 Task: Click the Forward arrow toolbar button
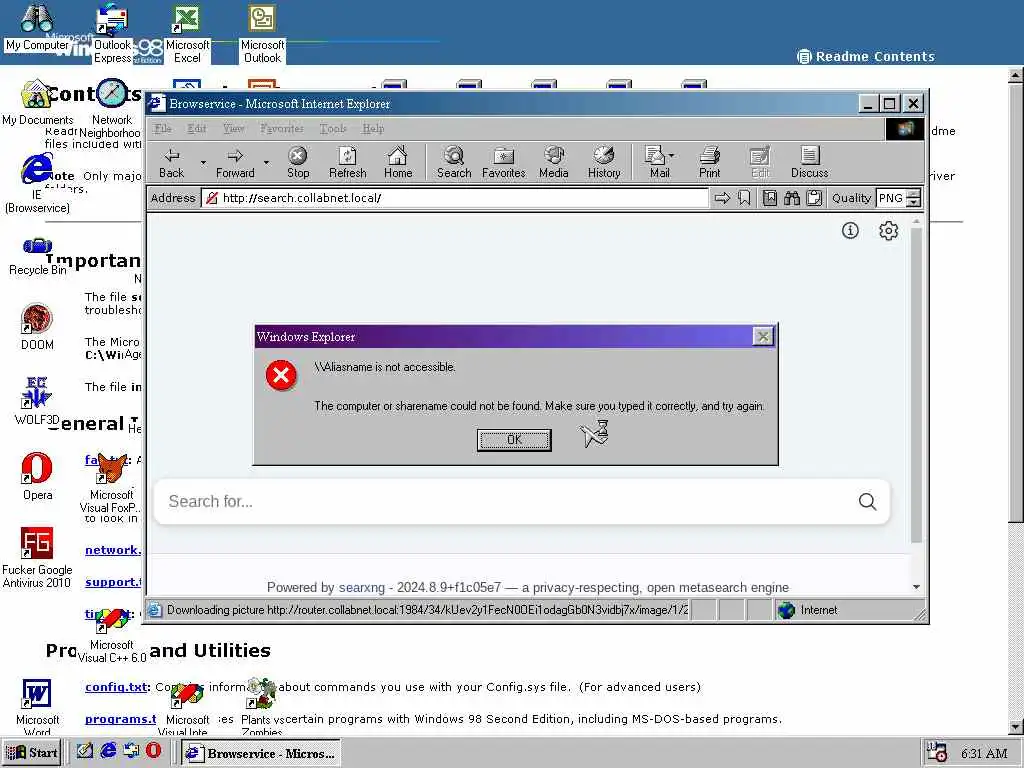[235, 162]
